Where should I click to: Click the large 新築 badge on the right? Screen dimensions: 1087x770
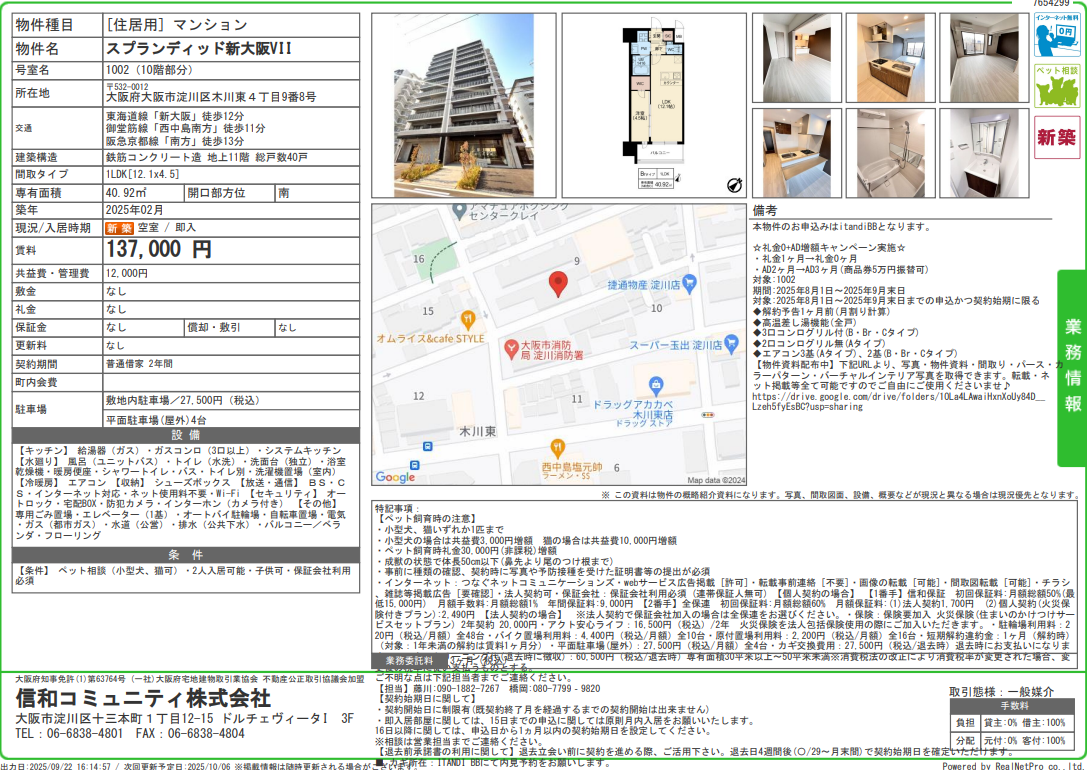coord(1057,137)
